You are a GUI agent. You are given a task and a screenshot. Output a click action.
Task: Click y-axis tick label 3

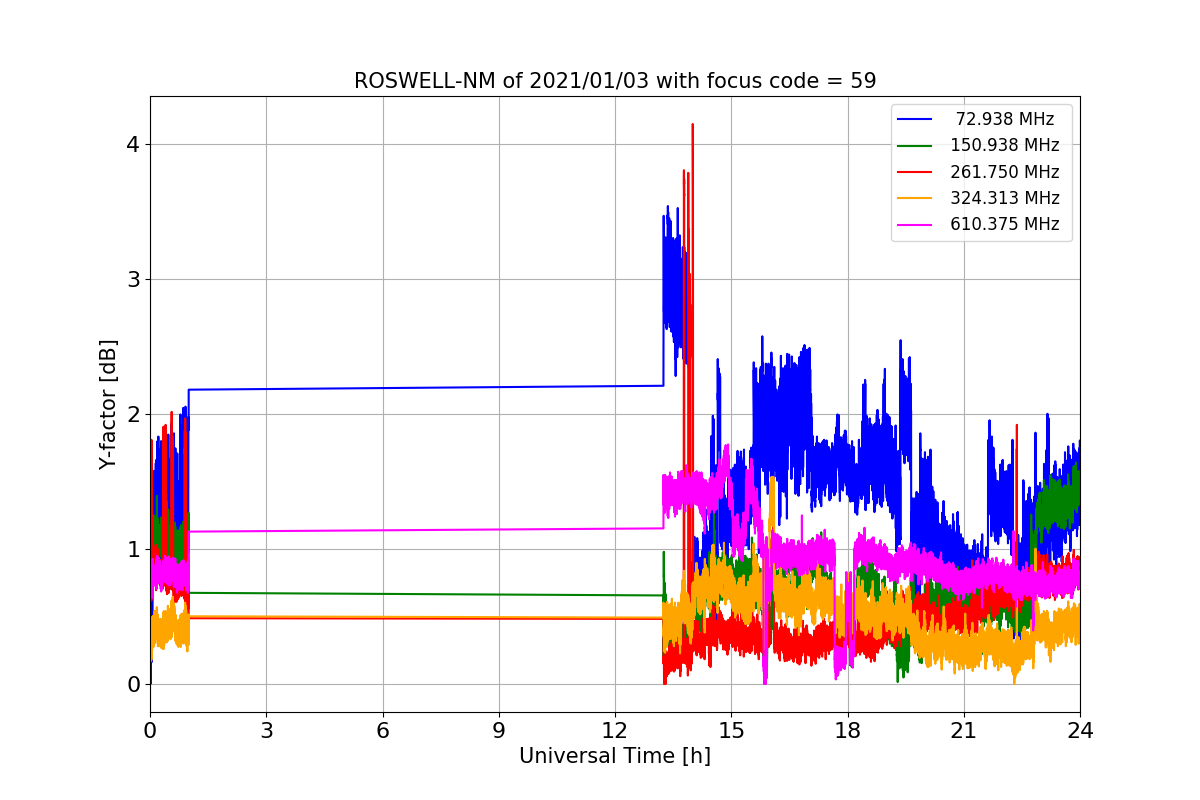(x=133, y=279)
